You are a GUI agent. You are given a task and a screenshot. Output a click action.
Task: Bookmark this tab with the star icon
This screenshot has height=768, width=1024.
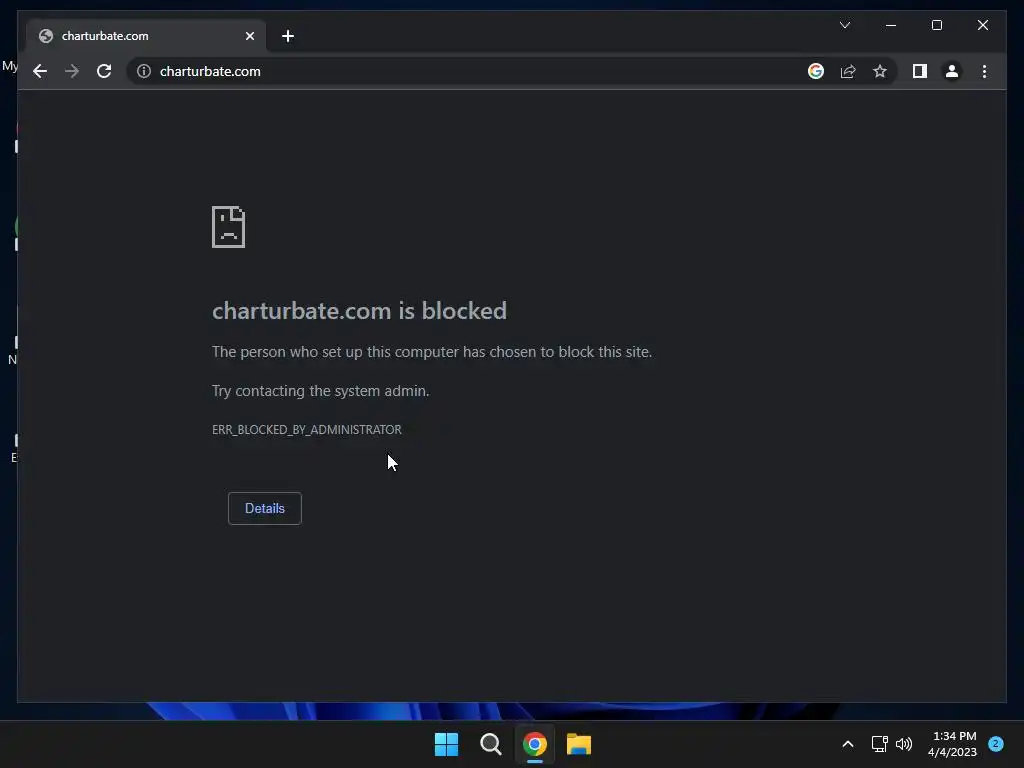[x=880, y=71]
